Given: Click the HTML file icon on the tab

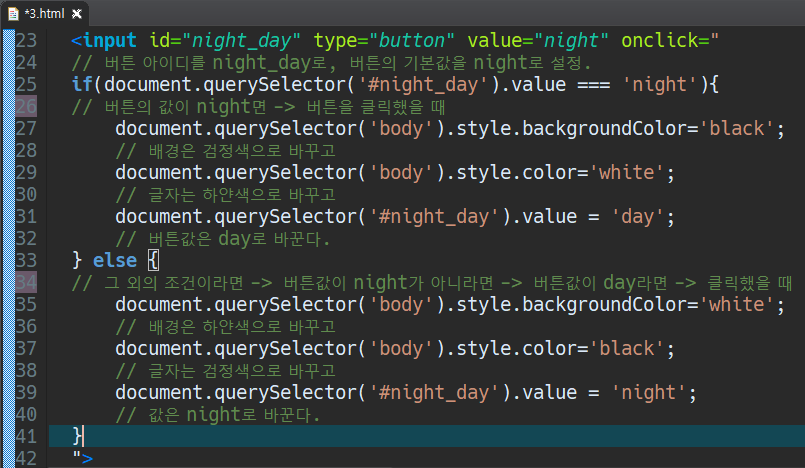Looking at the screenshot, I should click(13, 14).
